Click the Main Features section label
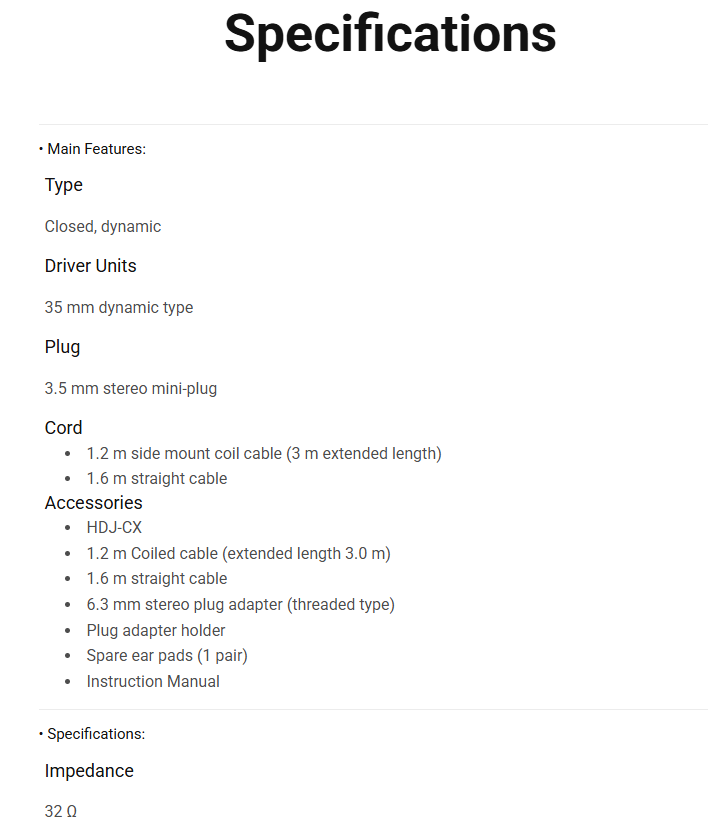This screenshot has height=827, width=708. point(96,149)
